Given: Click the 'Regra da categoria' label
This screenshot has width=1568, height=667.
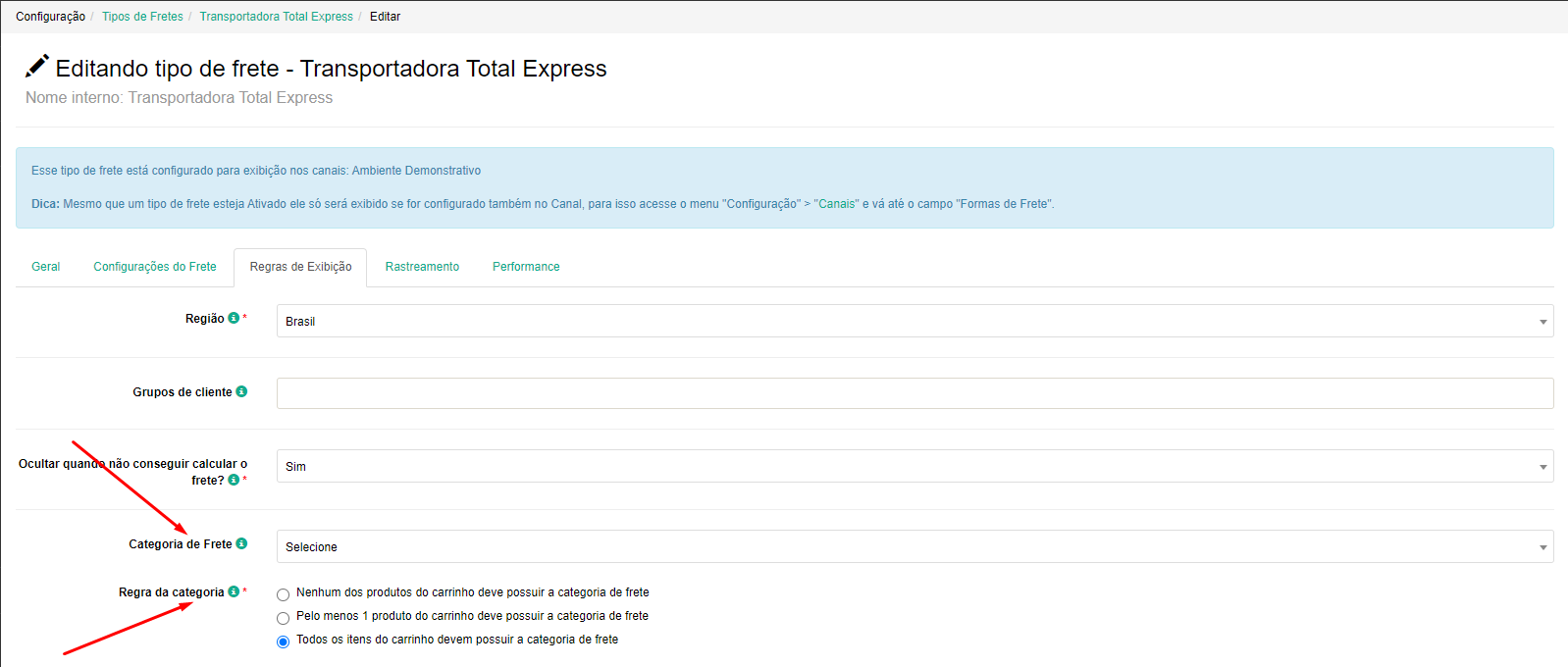Looking at the screenshot, I should click(x=172, y=592).
